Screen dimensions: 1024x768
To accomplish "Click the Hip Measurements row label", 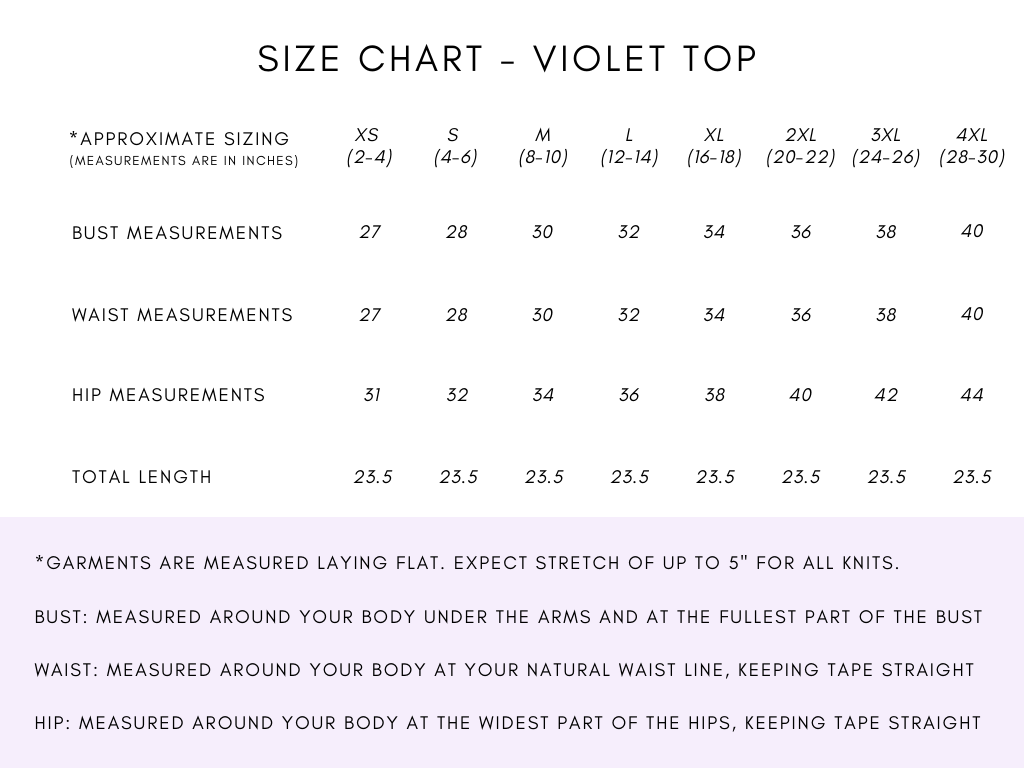I will (x=168, y=395).
